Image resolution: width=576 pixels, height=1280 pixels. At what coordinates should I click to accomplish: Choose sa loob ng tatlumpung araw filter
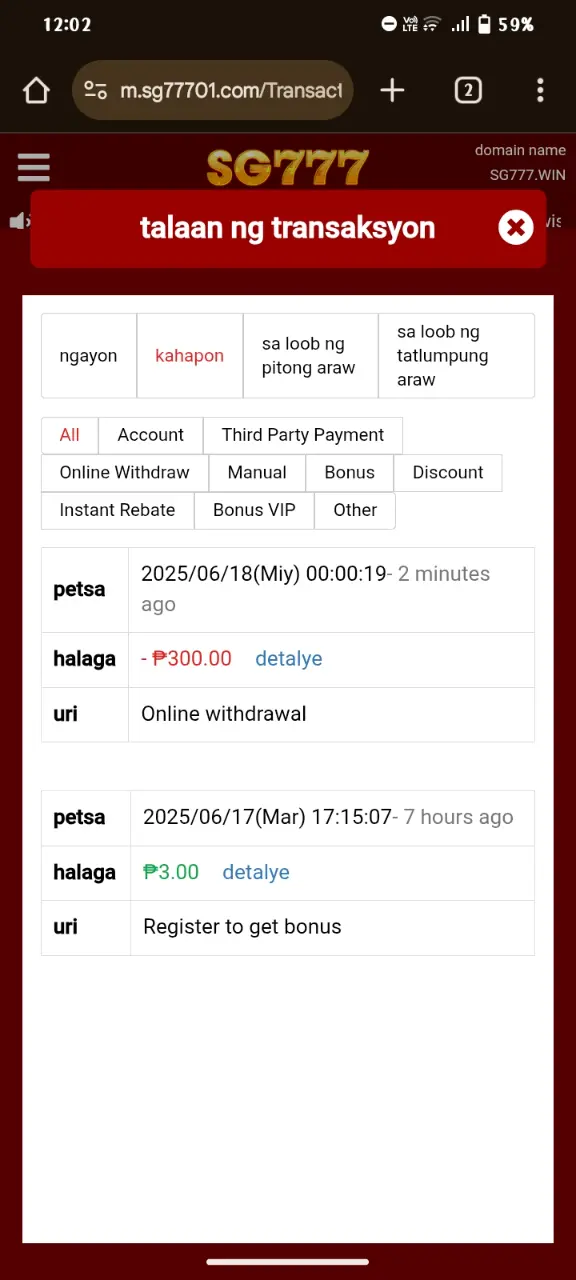456,356
